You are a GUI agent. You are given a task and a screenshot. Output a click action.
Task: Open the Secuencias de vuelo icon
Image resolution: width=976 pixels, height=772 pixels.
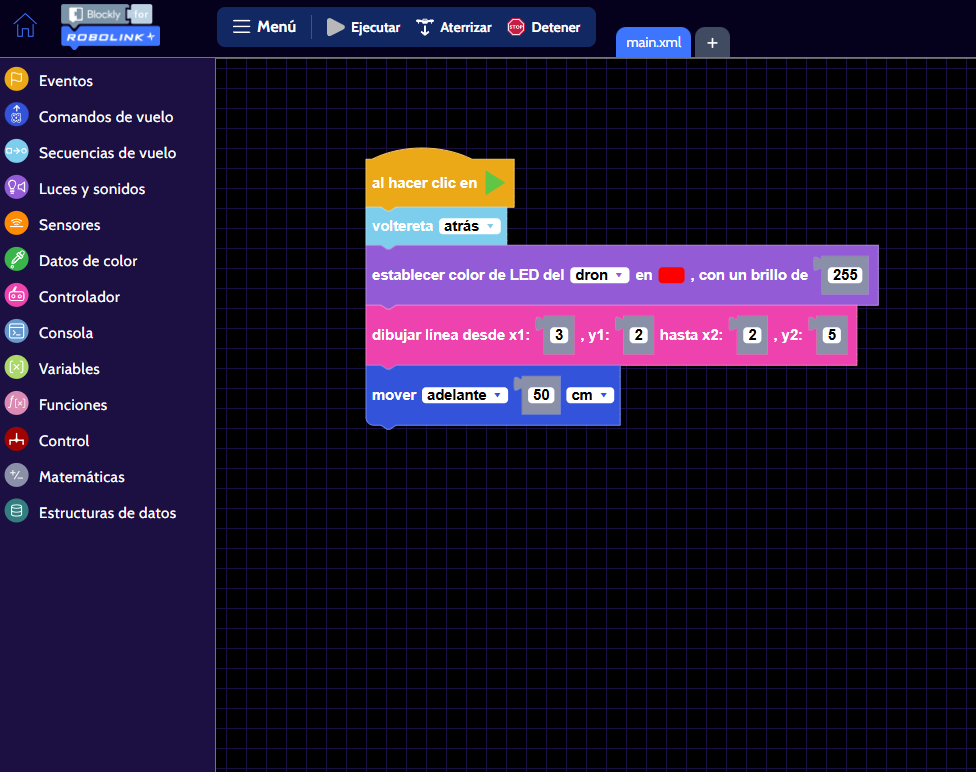[x=17, y=152]
